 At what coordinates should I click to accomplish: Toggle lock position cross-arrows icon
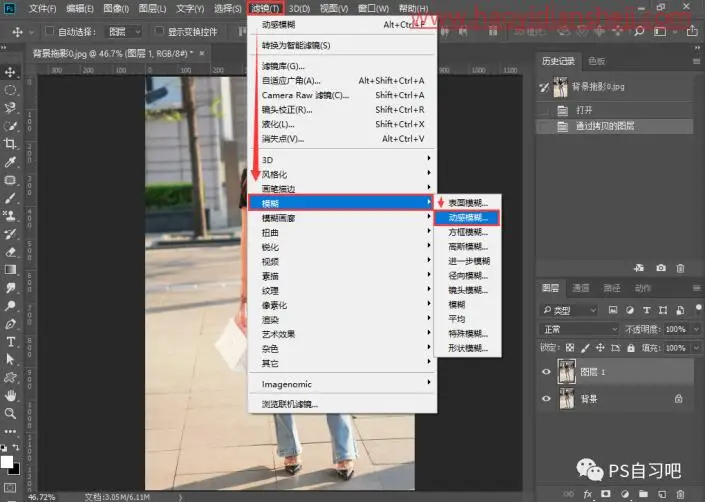click(x=600, y=347)
